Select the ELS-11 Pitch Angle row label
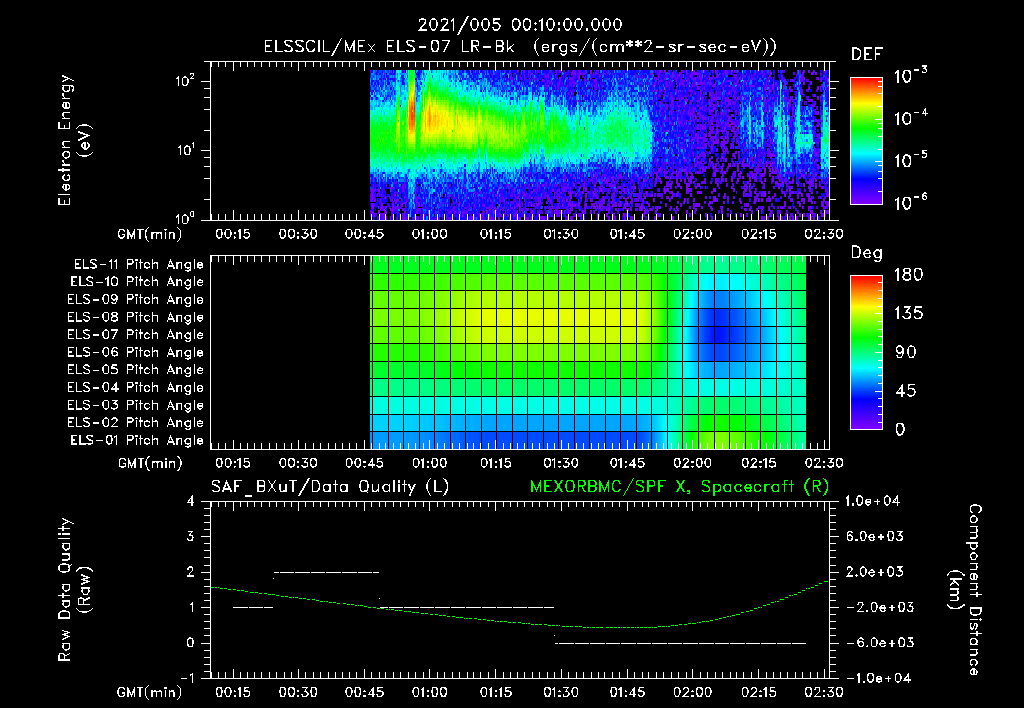Screen dimensions: 1024x708 tap(138, 265)
